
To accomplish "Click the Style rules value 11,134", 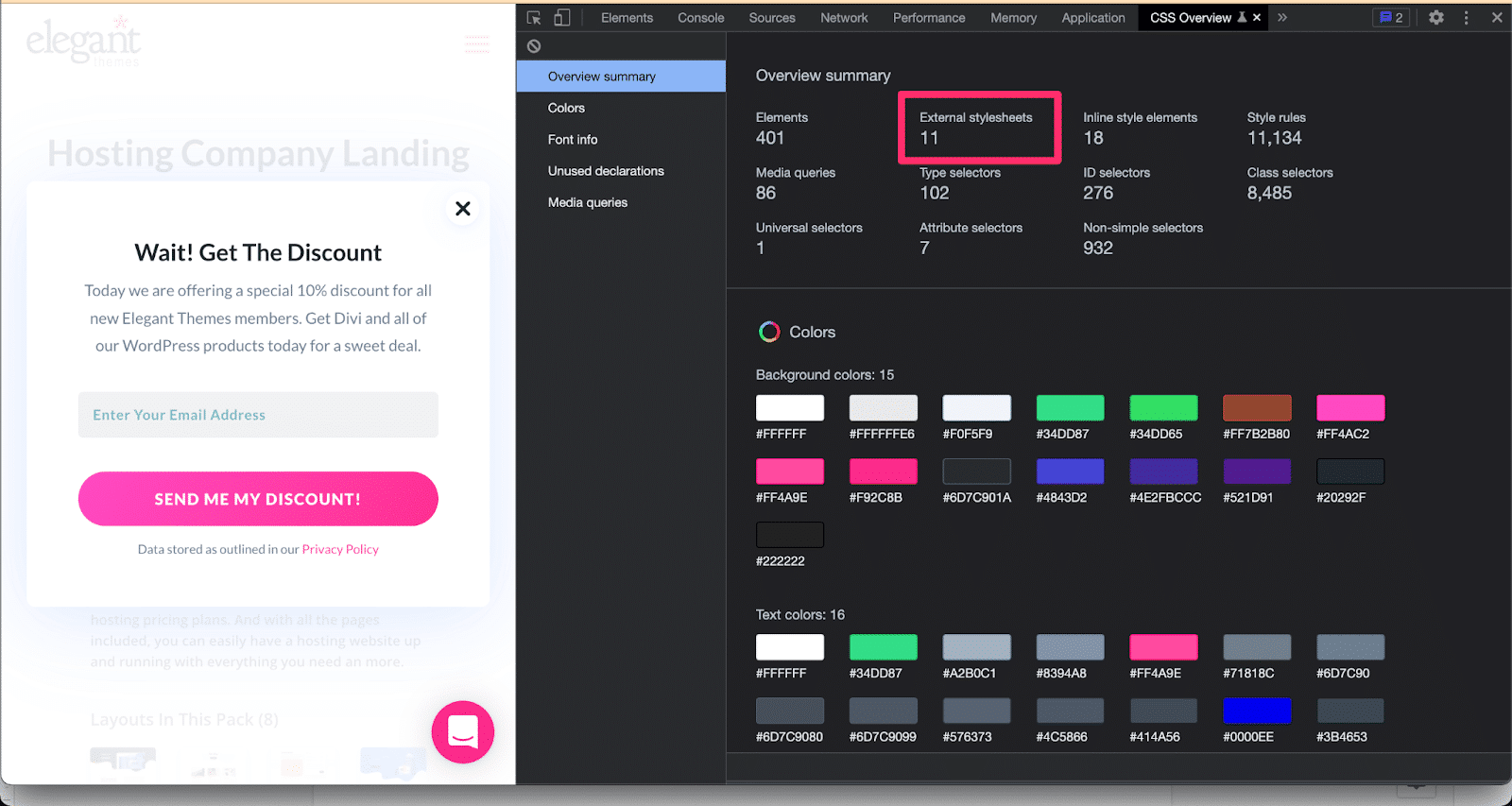I will pos(1274,138).
